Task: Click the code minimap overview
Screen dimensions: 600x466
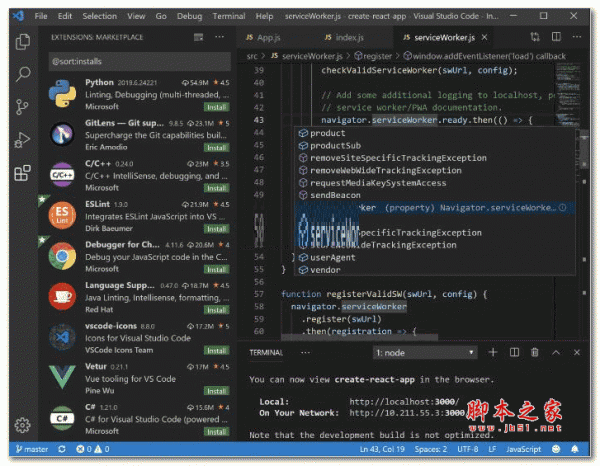Action: coord(568,96)
